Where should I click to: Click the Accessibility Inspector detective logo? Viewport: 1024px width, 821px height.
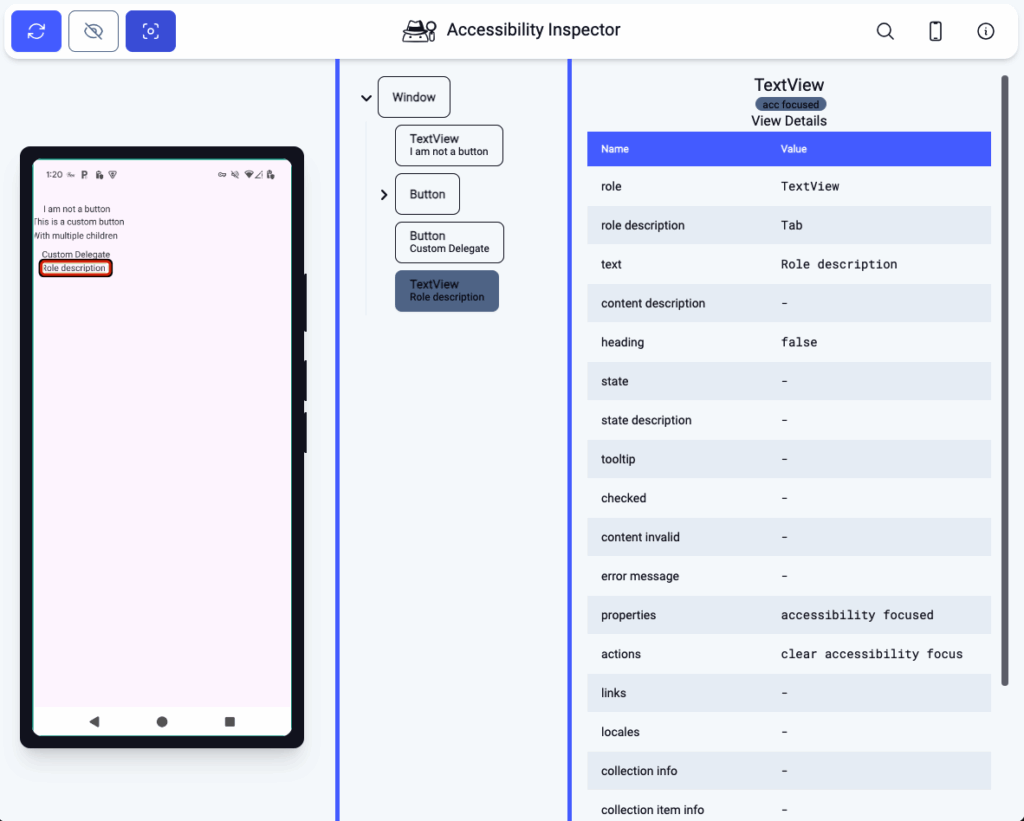pyautogui.click(x=419, y=31)
